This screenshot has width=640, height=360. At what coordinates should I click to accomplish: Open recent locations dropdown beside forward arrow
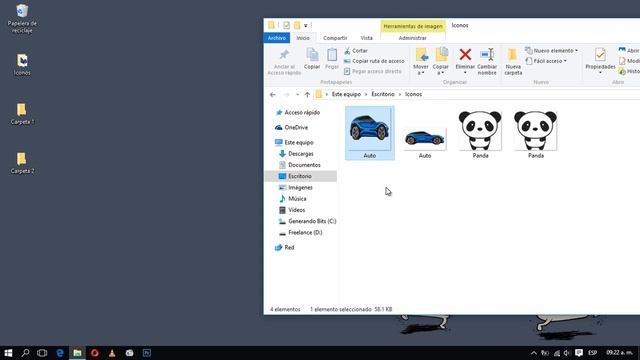point(297,94)
